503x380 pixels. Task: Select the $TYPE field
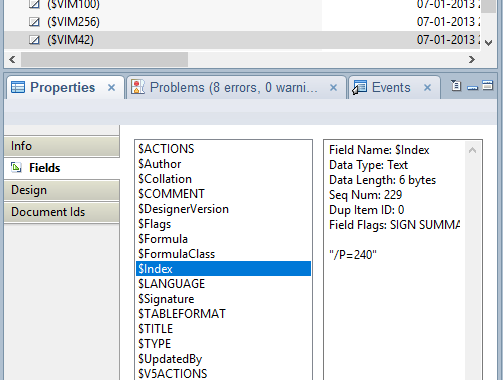click(x=223, y=344)
